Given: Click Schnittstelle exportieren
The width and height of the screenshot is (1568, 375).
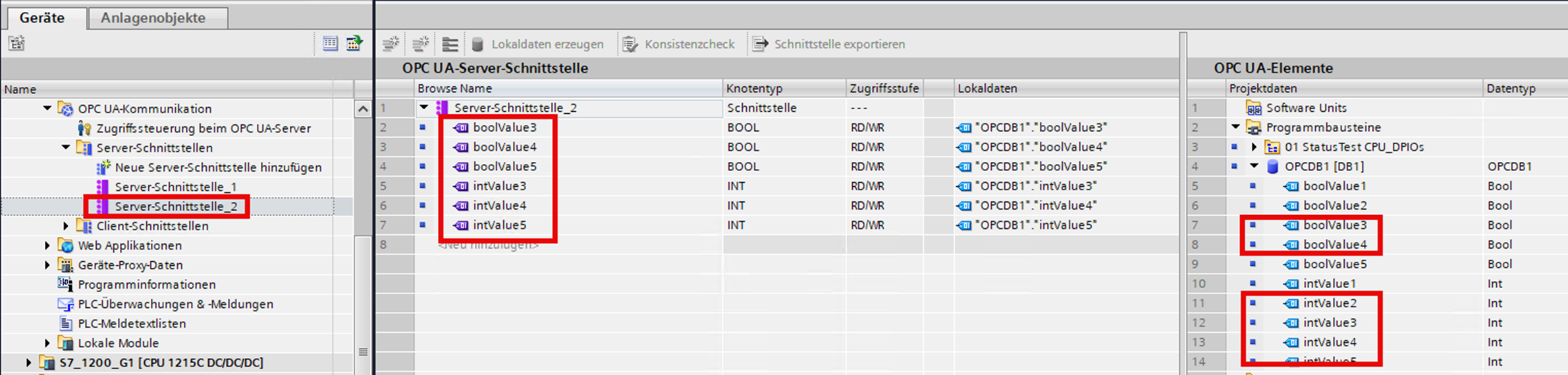Looking at the screenshot, I should tap(829, 44).
